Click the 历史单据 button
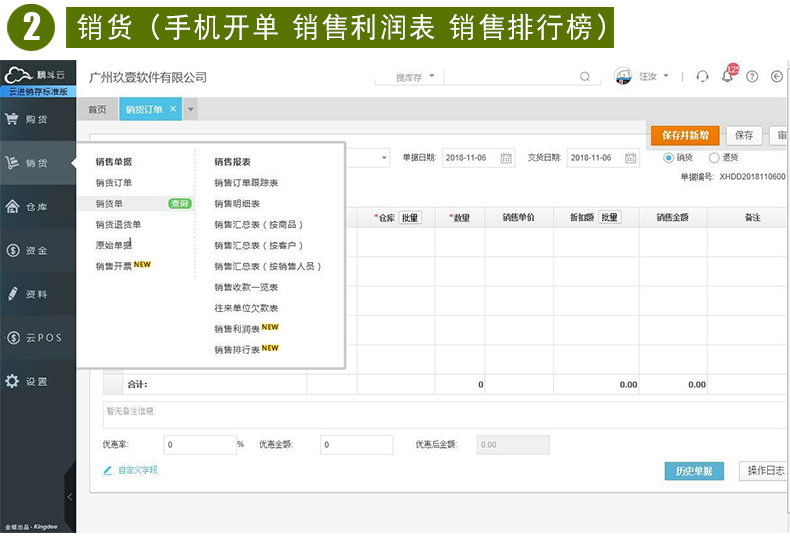 point(694,471)
